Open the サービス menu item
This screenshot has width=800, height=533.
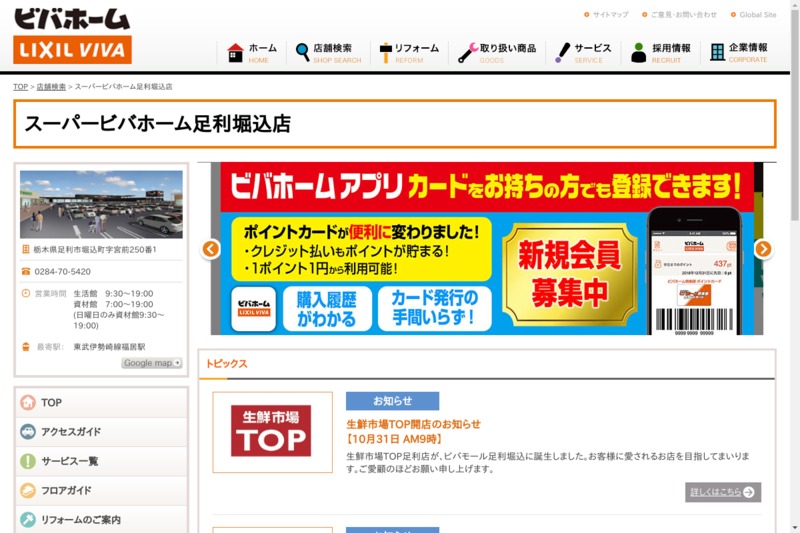[x=583, y=53]
